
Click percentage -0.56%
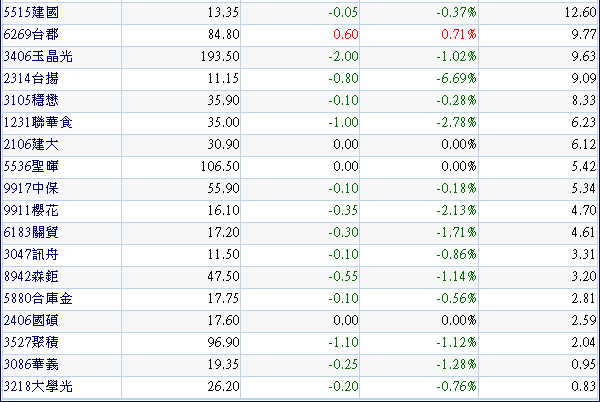tap(456, 299)
